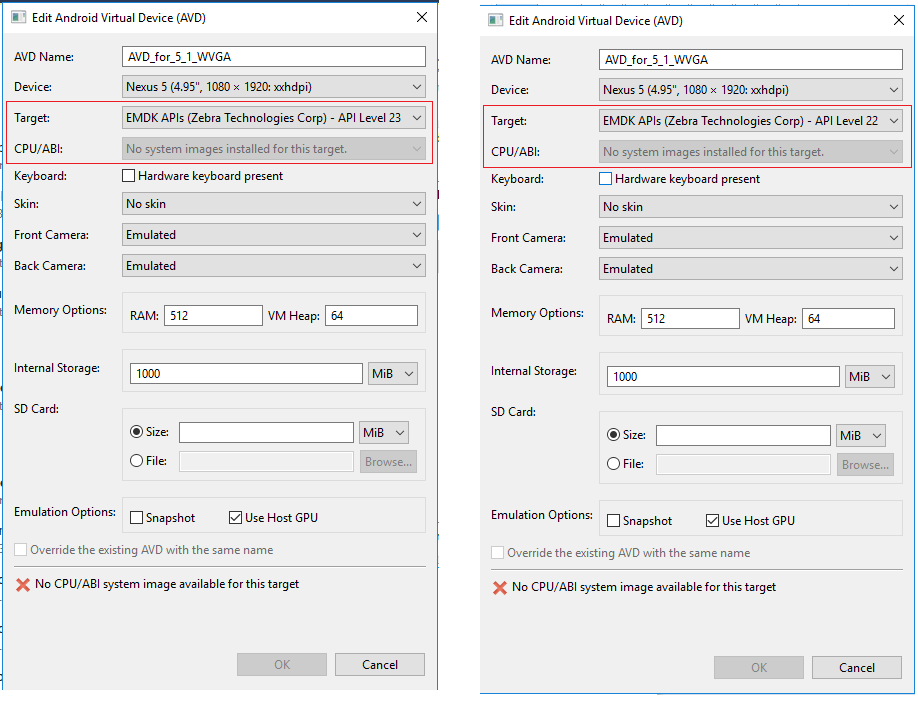Click the AVD Name field showing AVD_for_5_1_WVGA

[x=272, y=56]
